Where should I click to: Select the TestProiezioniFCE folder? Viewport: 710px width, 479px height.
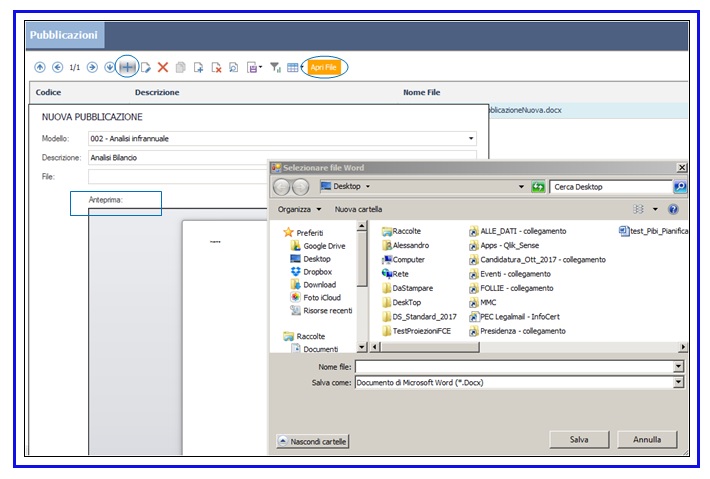point(417,331)
